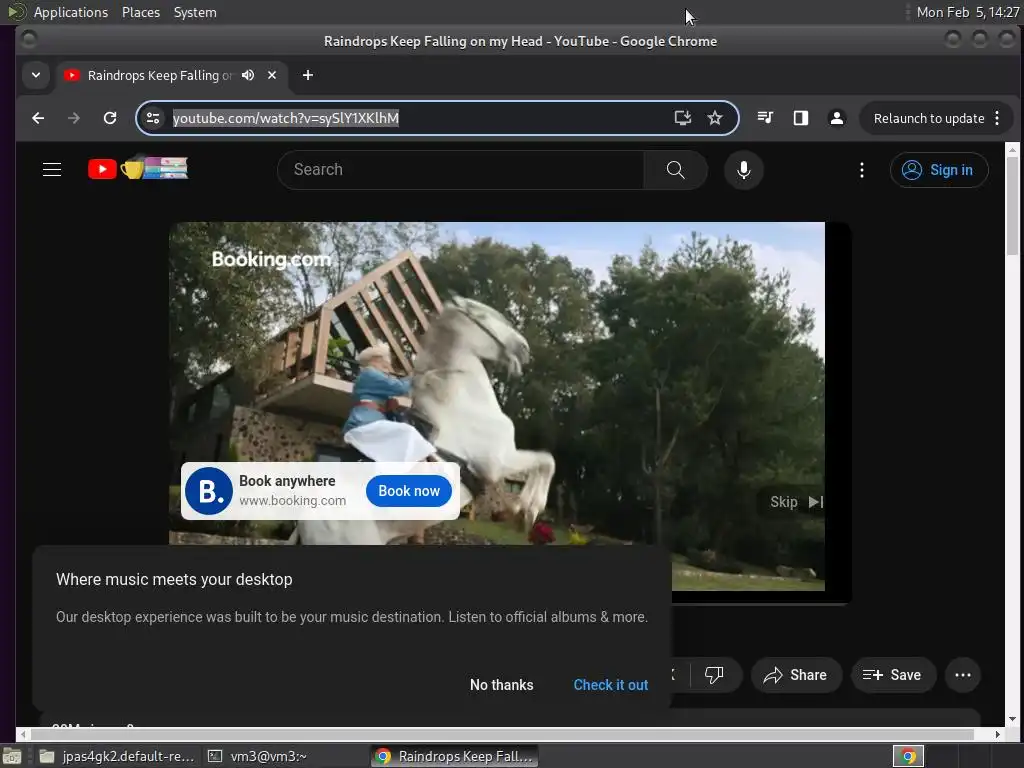This screenshot has height=768, width=1024.
Task: Dismiss dialog with No thanks
Action: 502,684
